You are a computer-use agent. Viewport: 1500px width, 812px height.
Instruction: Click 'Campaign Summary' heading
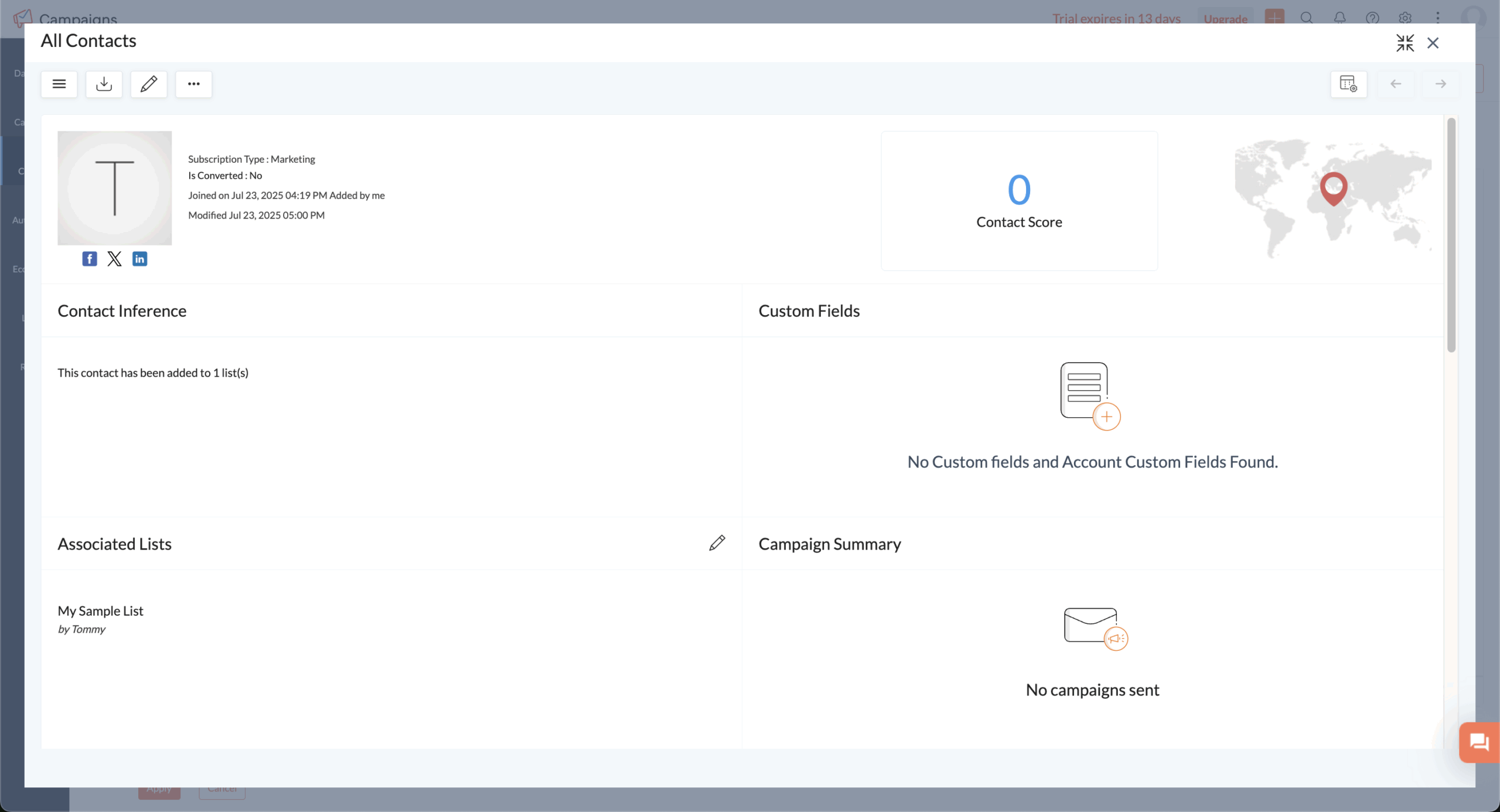pyautogui.click(x=830, y=544)
